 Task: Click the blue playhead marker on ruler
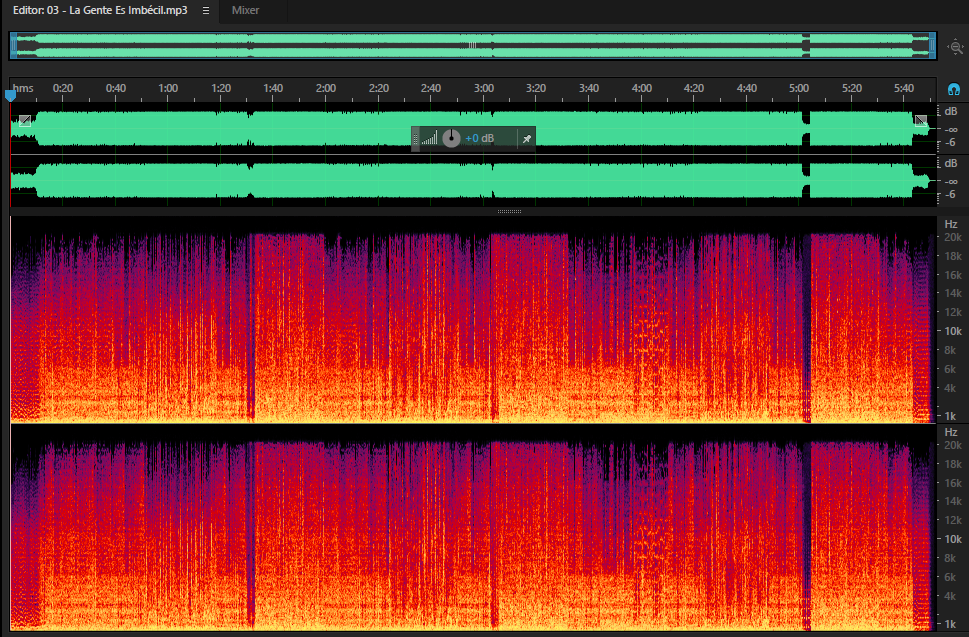tap(11, 95)
